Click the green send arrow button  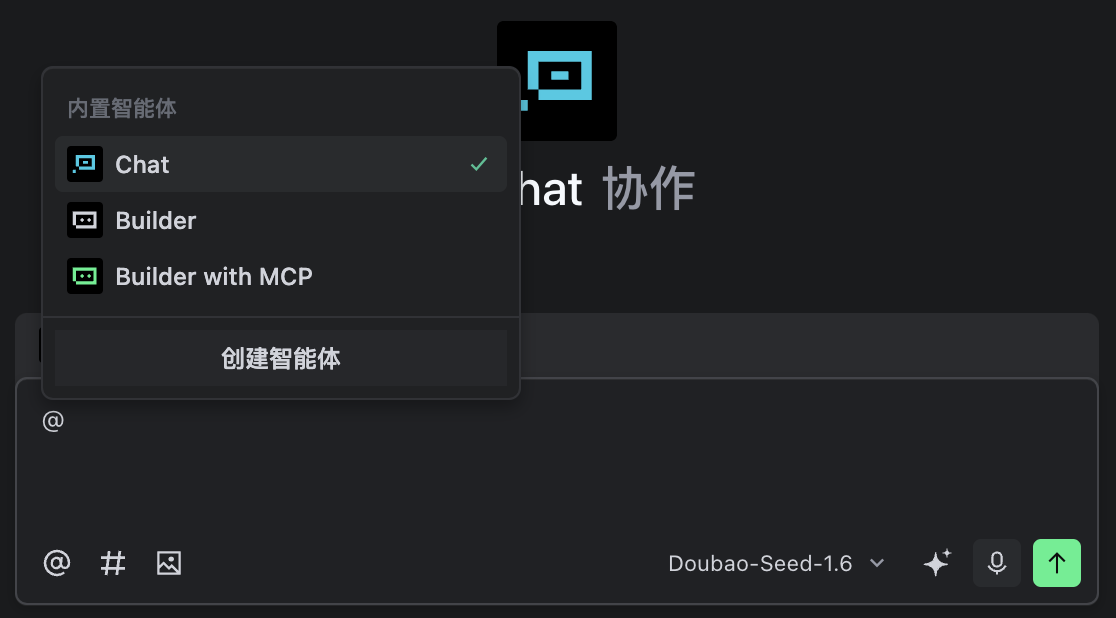(1057, 563)
